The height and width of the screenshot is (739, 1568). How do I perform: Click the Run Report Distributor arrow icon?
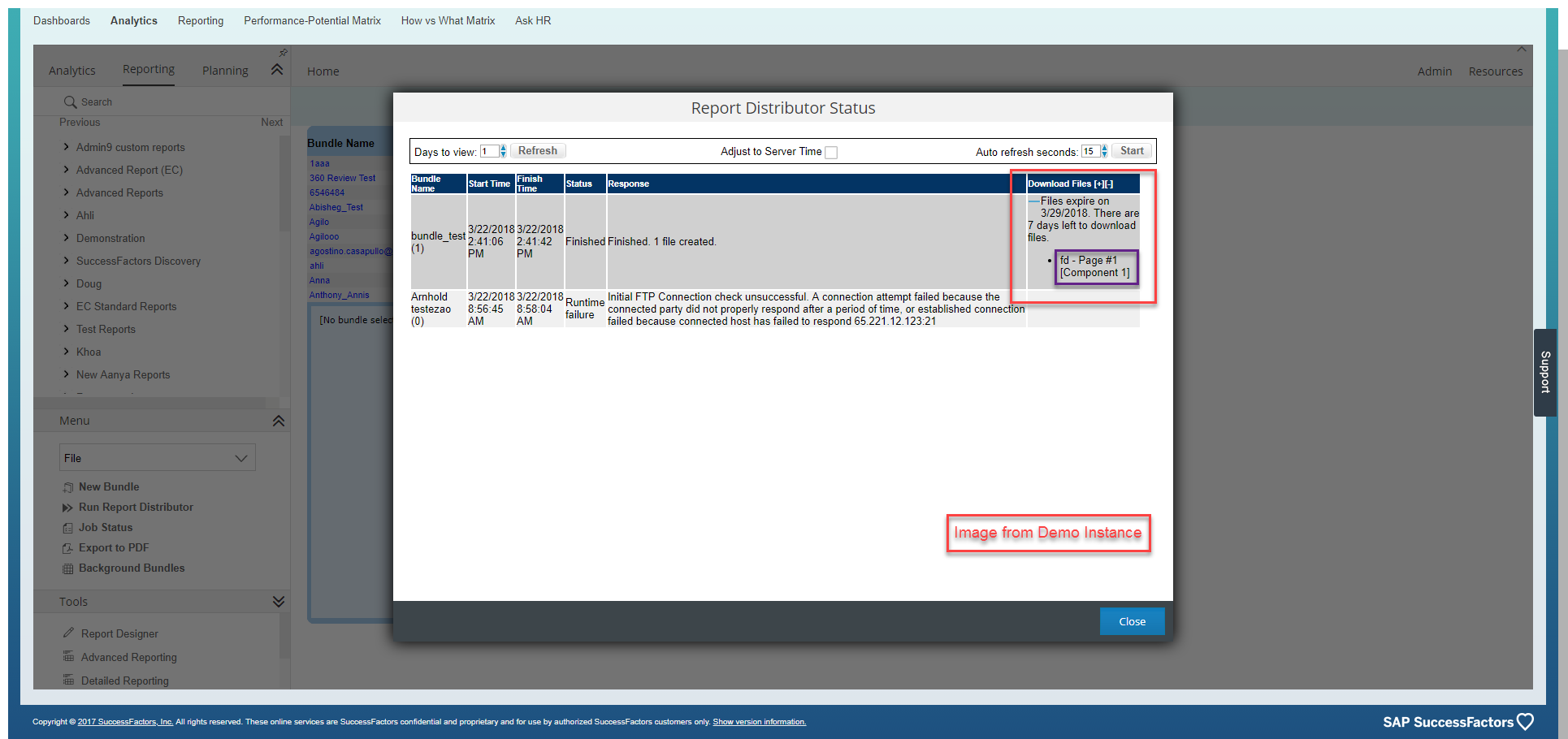68,508
